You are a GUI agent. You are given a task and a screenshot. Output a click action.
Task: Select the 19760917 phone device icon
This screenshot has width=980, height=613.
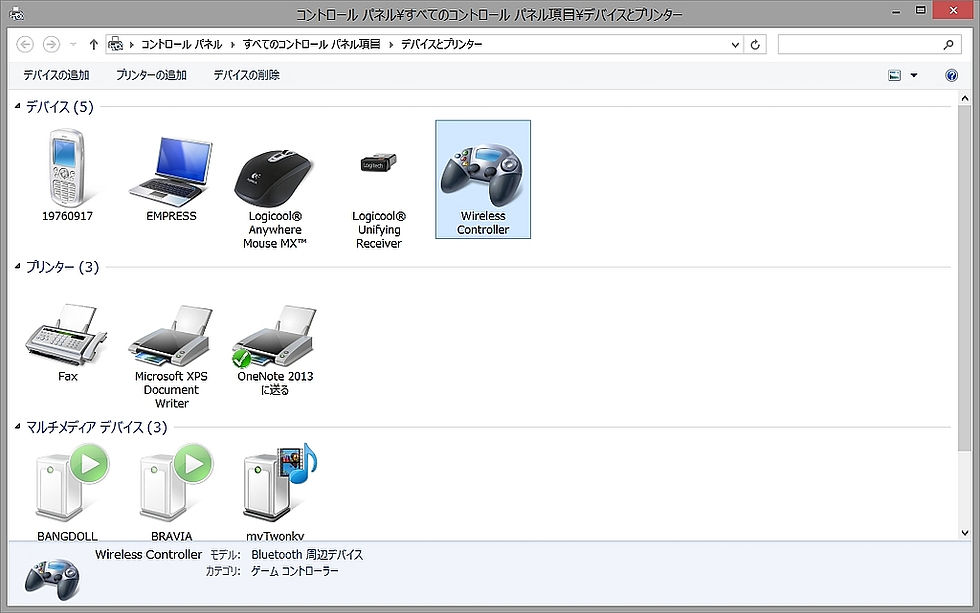pos(67,169)
